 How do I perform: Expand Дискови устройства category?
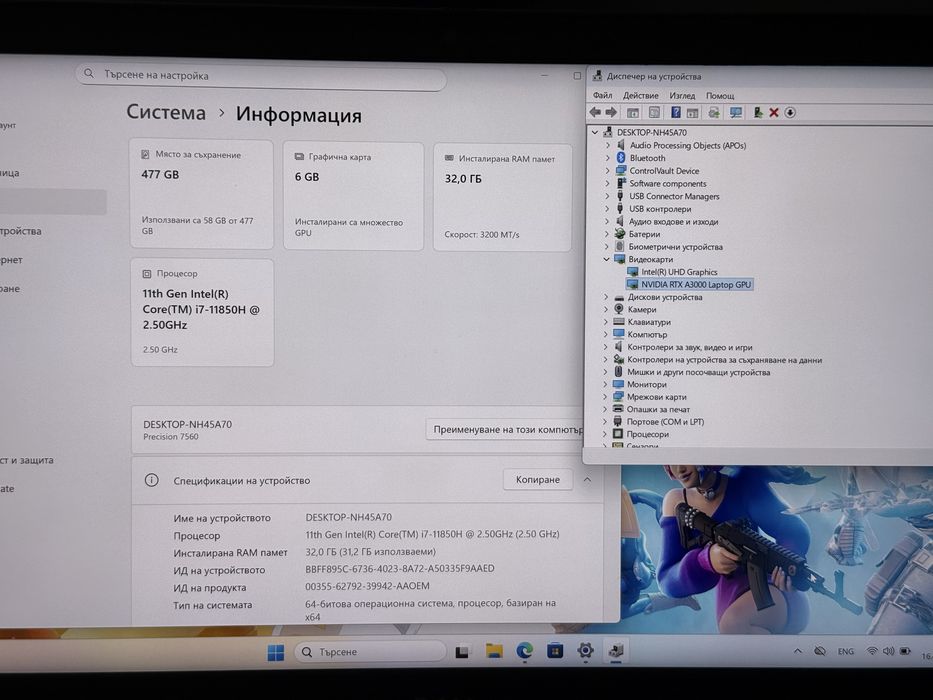tap(606, 296)
